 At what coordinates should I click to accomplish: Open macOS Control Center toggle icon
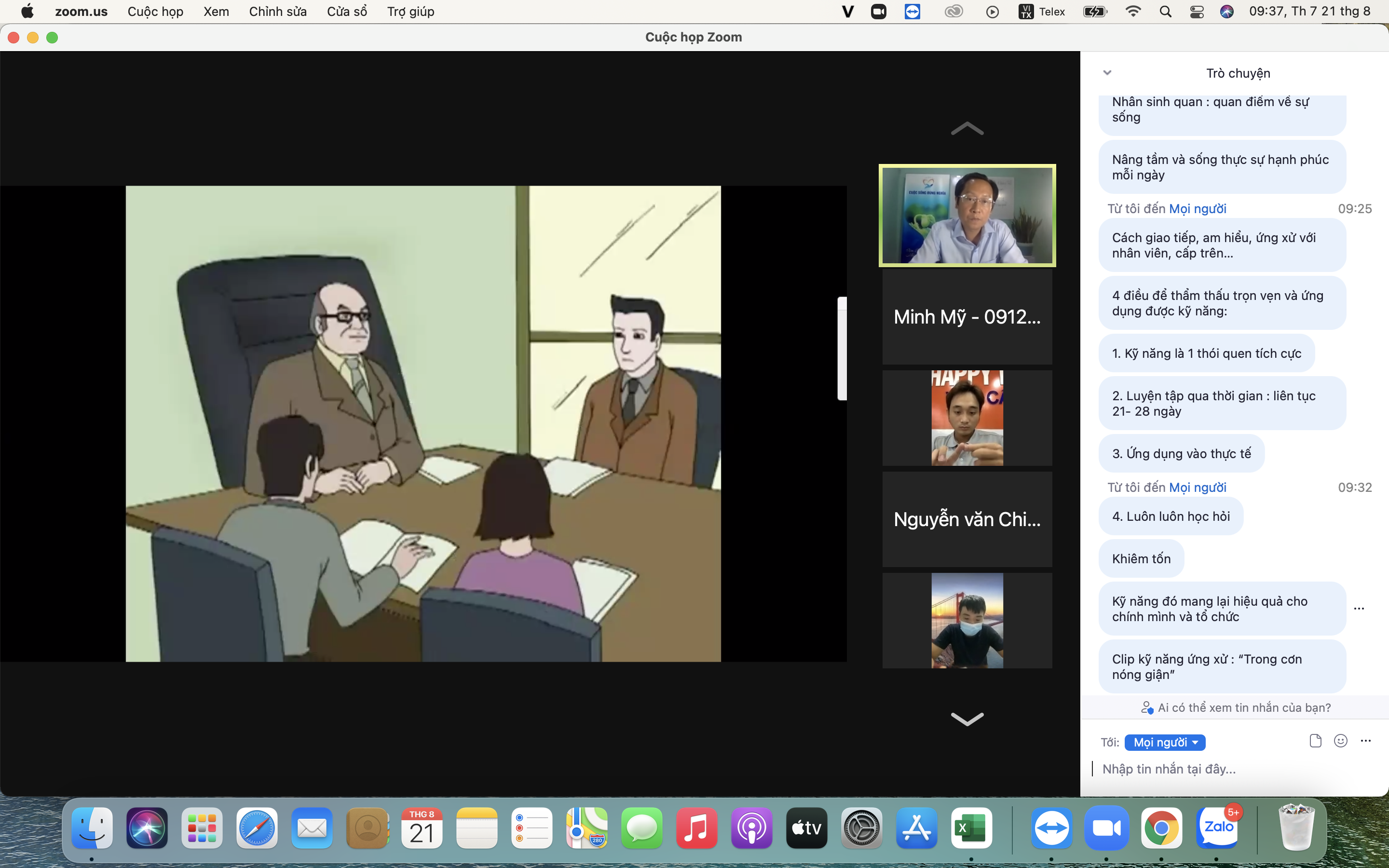[1197, 12]
